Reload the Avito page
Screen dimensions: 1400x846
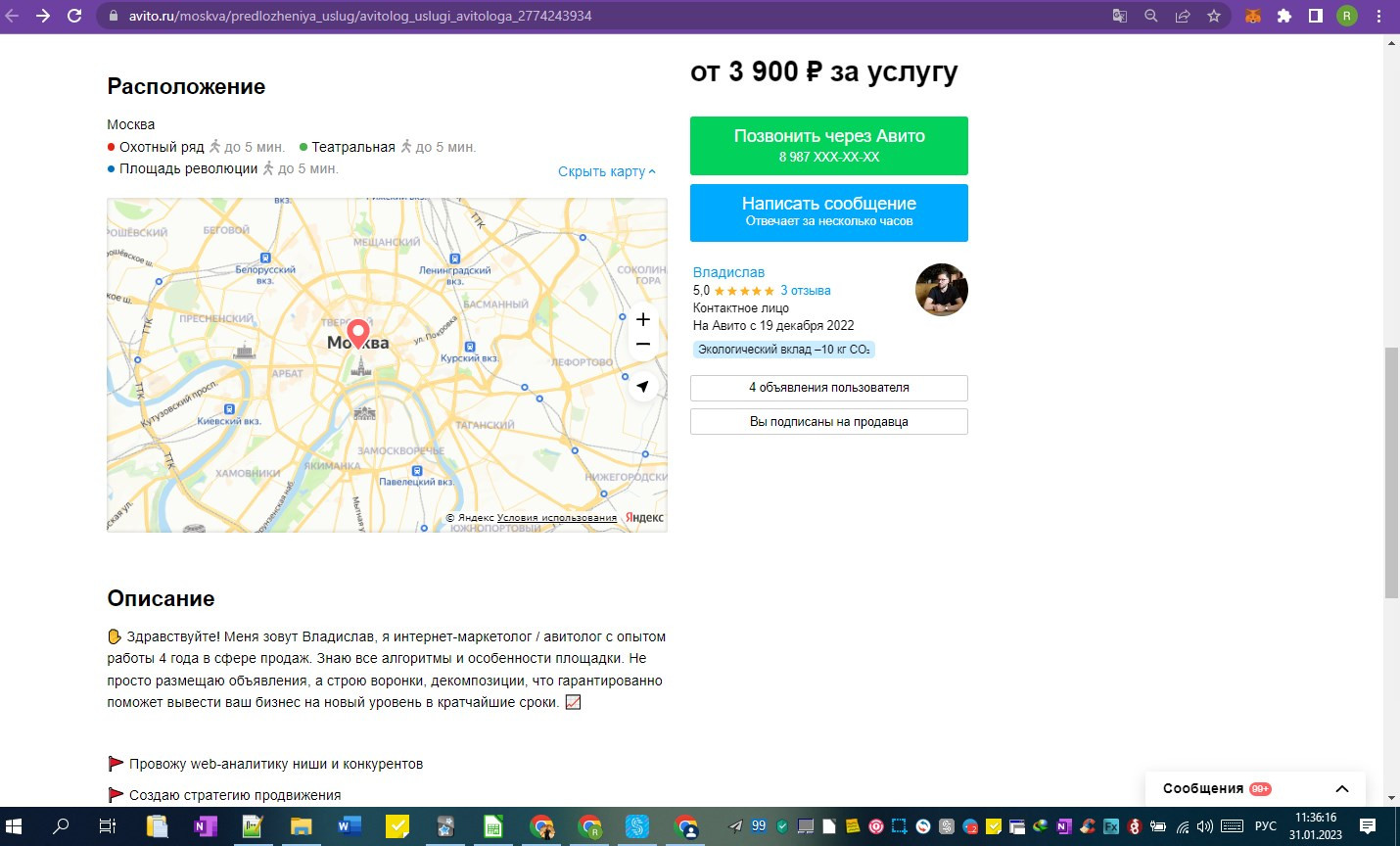tap(74, 16)
